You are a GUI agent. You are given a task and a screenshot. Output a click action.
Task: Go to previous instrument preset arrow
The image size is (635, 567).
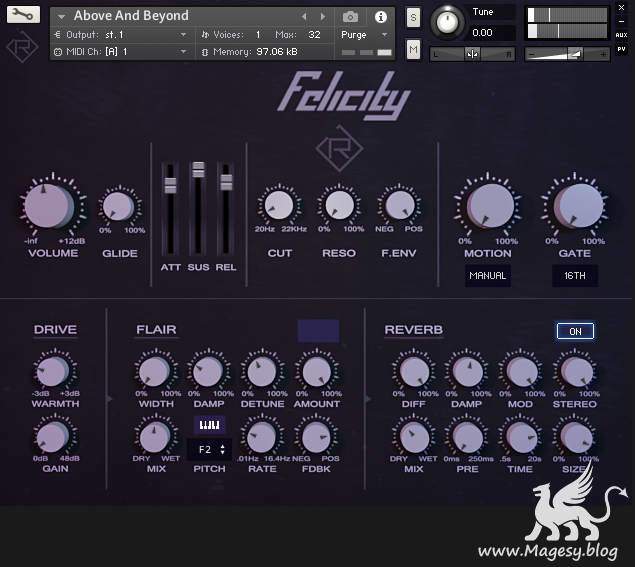click(x=305, y=17)
